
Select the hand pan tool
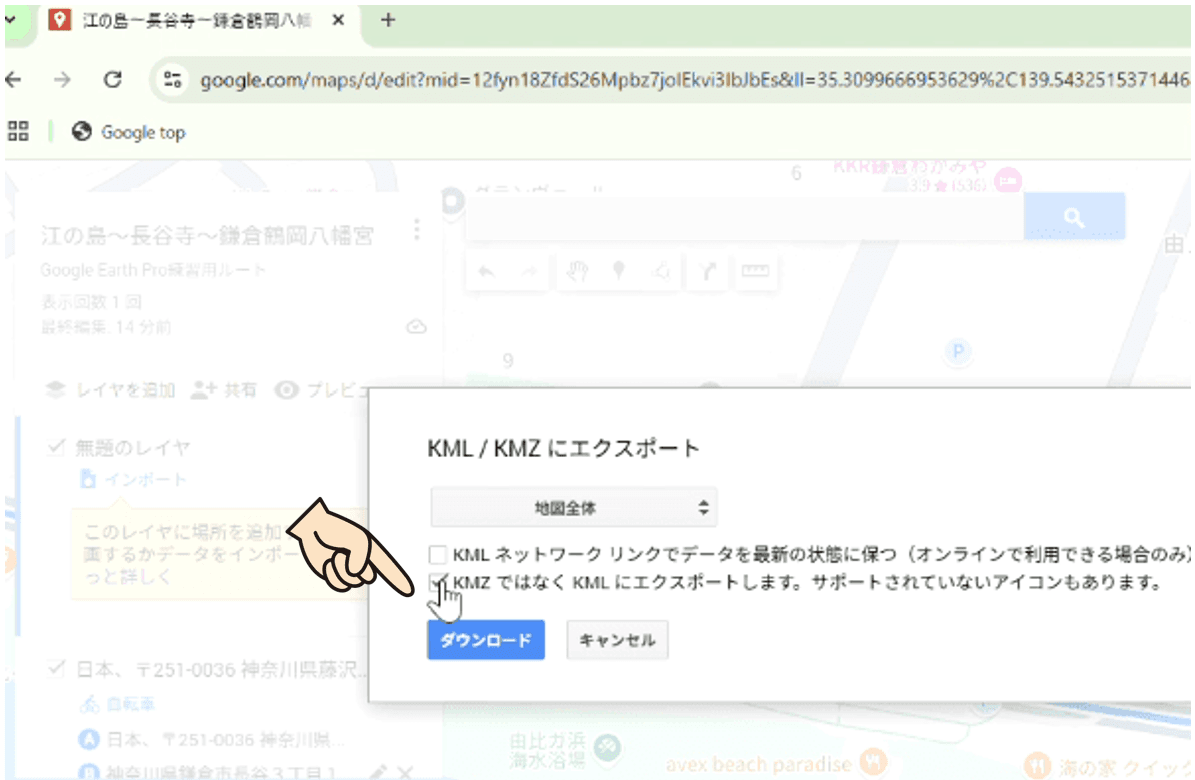[x=578, y=273]
